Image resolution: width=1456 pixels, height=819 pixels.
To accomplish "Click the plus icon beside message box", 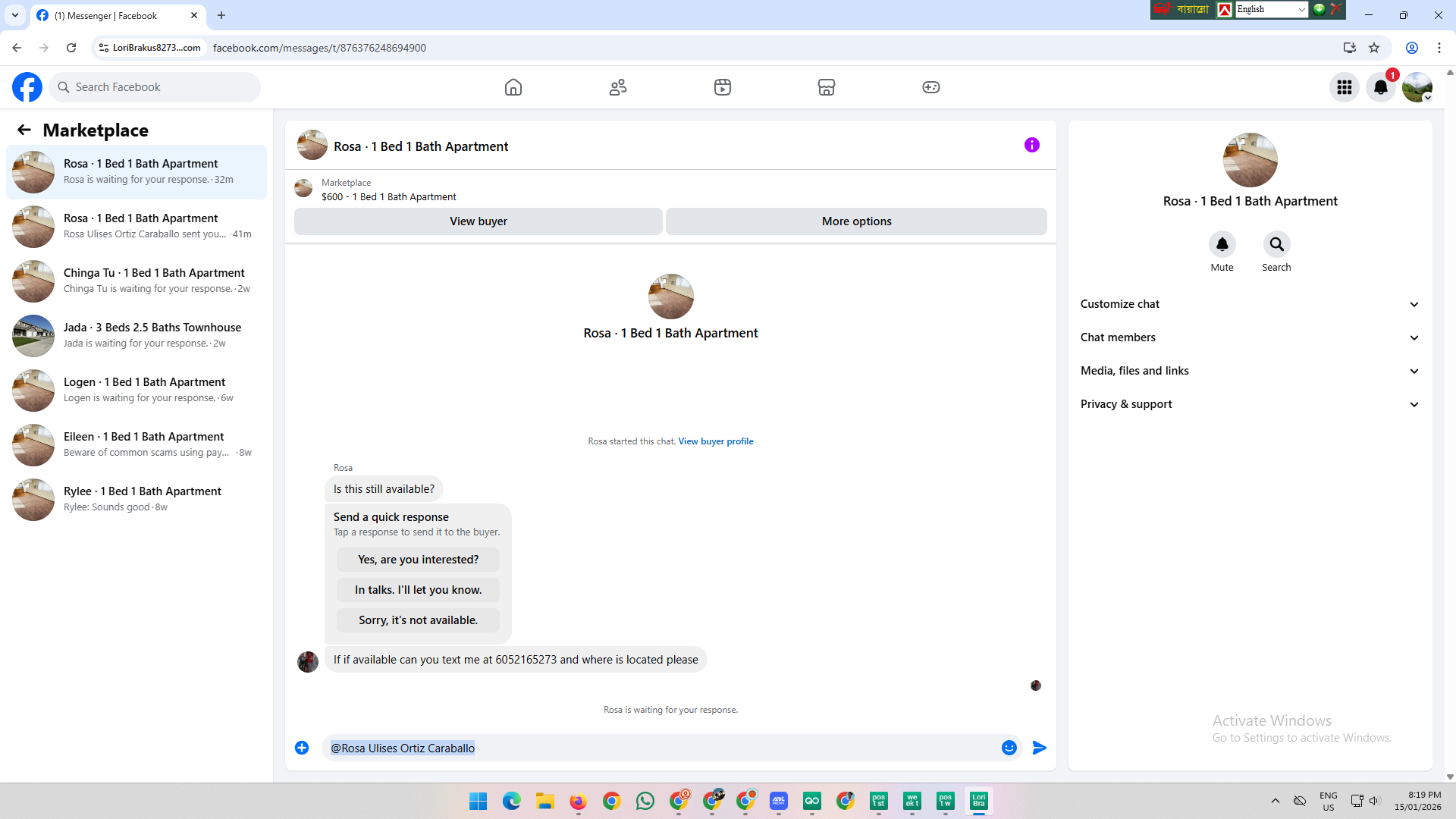I will coord(302,748).
